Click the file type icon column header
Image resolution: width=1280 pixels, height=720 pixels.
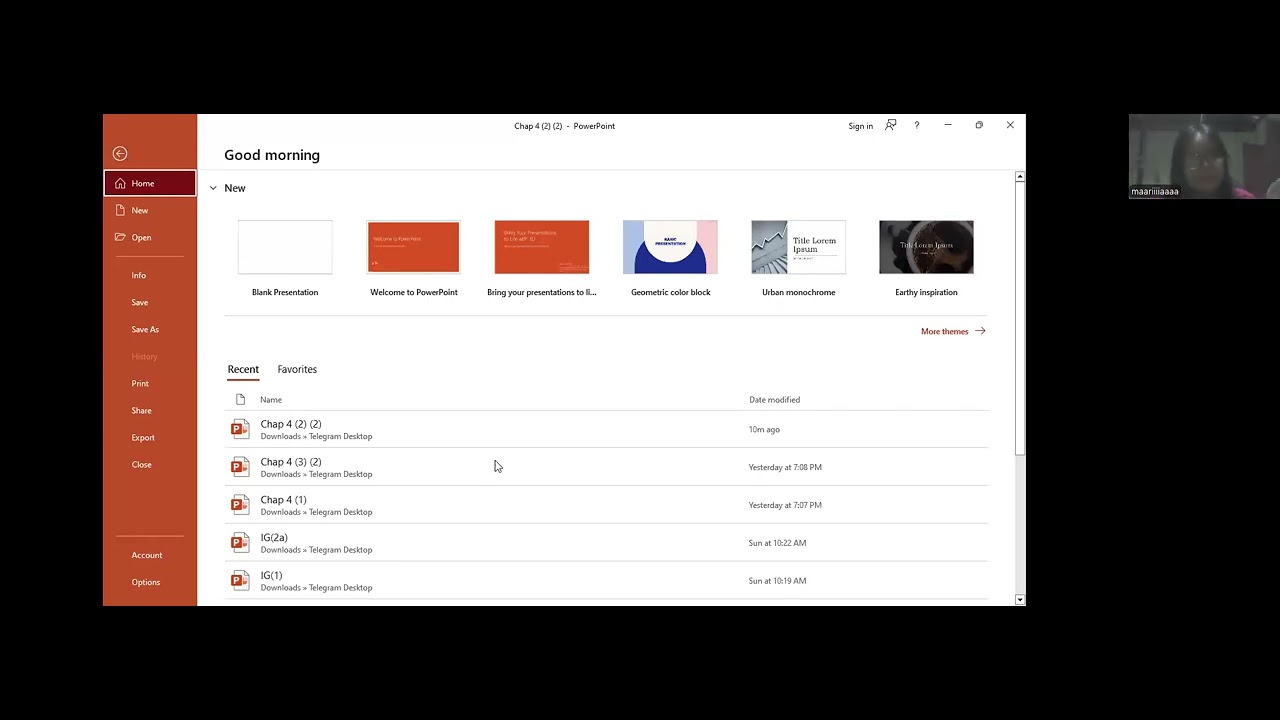tap(240, 400)
